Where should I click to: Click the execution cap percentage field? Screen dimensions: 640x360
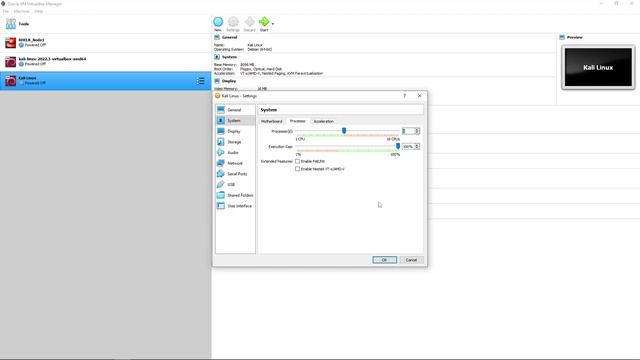point(408,147)
